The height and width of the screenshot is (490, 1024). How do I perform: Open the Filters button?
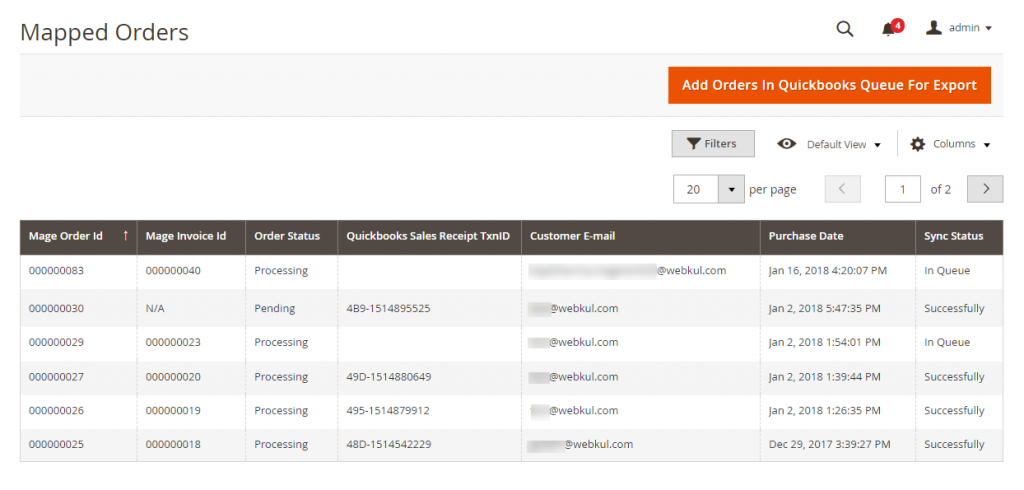(713, 144)
